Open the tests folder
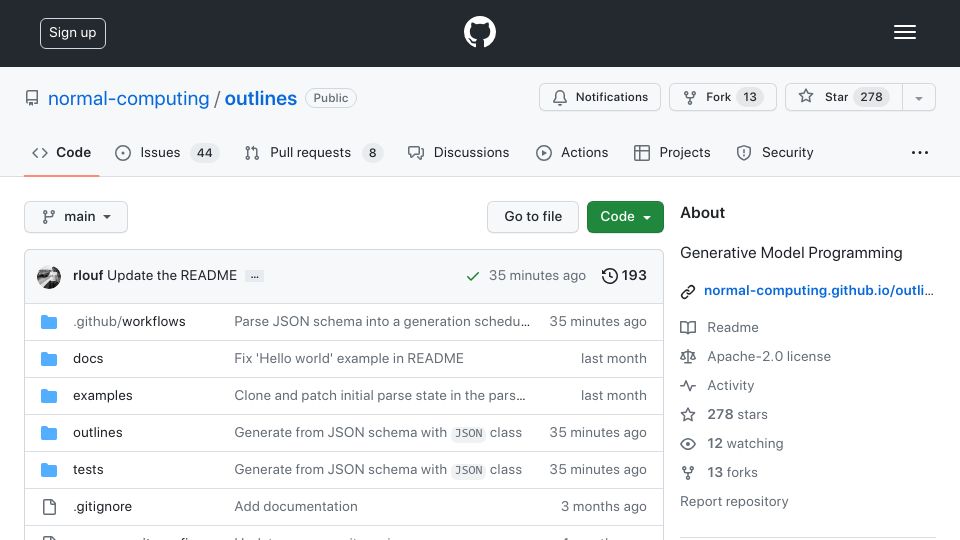 [88, 470]
